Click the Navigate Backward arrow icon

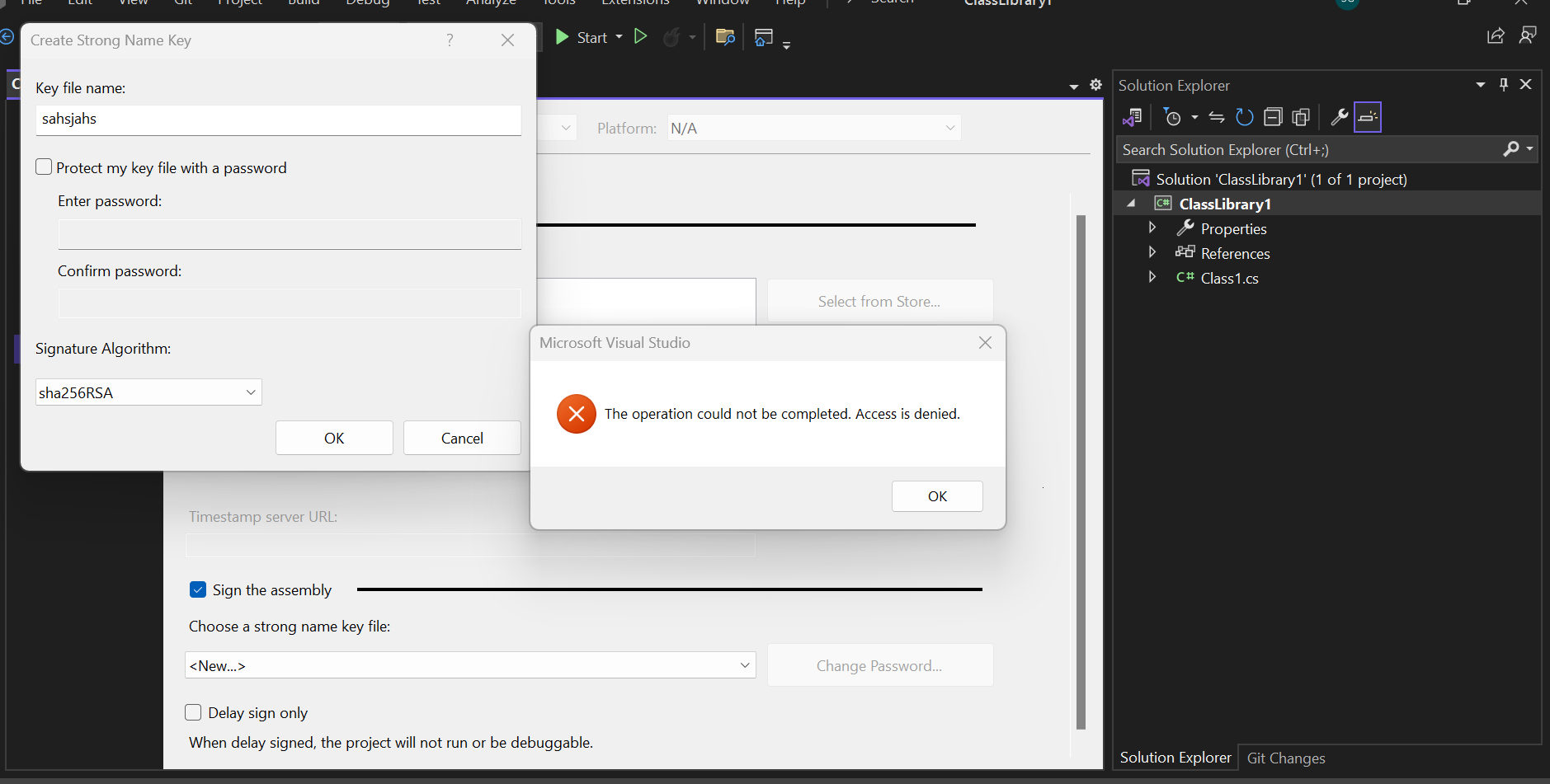(7, 36)
